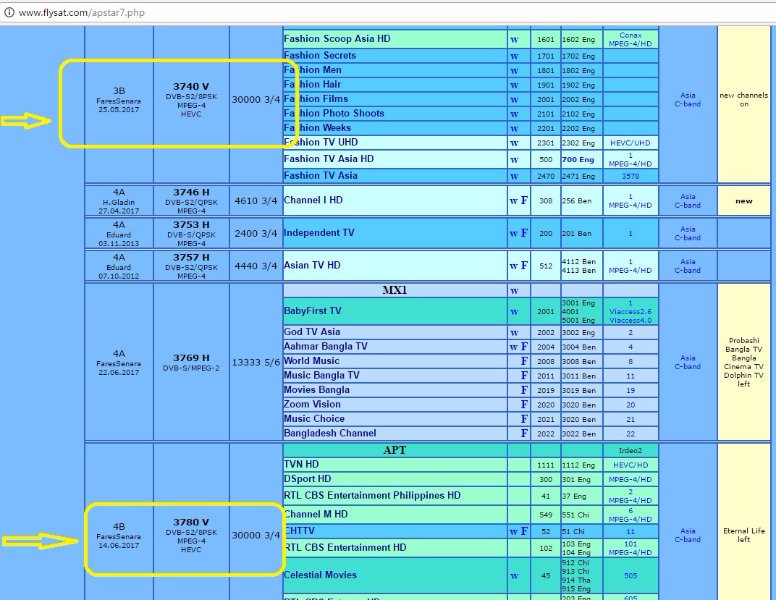The image size is (776, 600).
Task: Open Celestial Movies channel link
Action: (320, 575)
